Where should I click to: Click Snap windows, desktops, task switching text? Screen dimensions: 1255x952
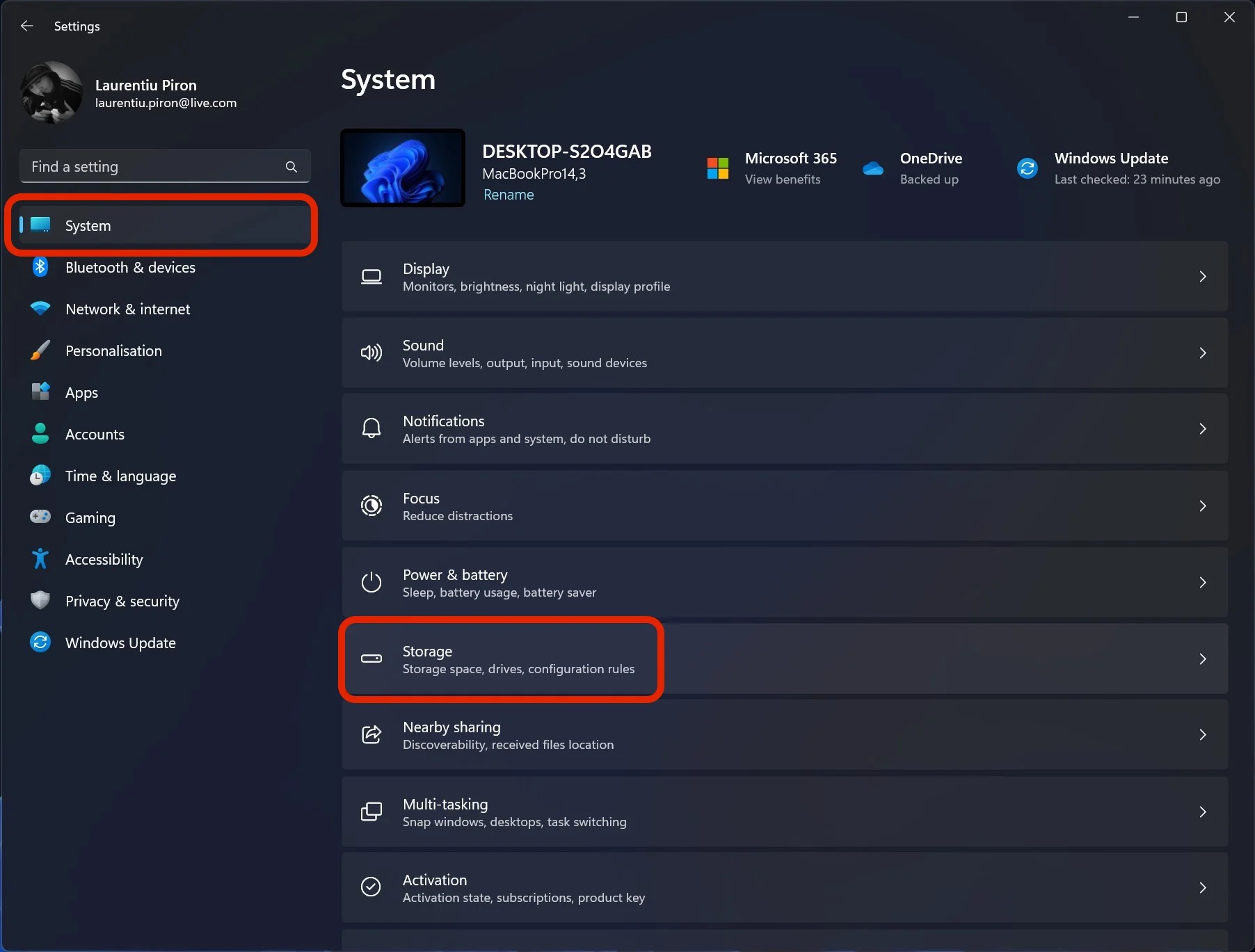point(514,822)
